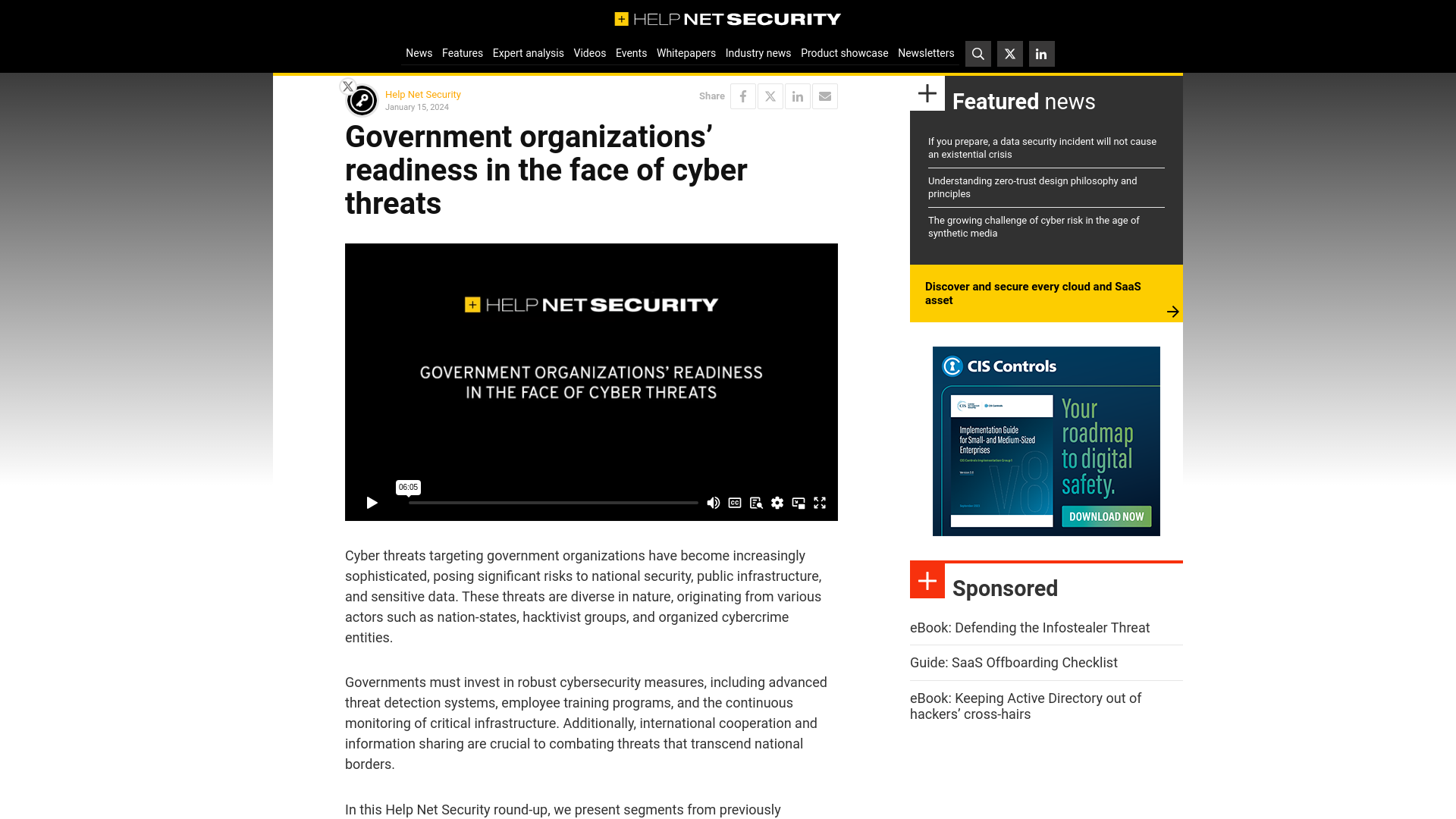Play the government cyber threats video
Screen dimensions: 1456x819
click(371, 502)
